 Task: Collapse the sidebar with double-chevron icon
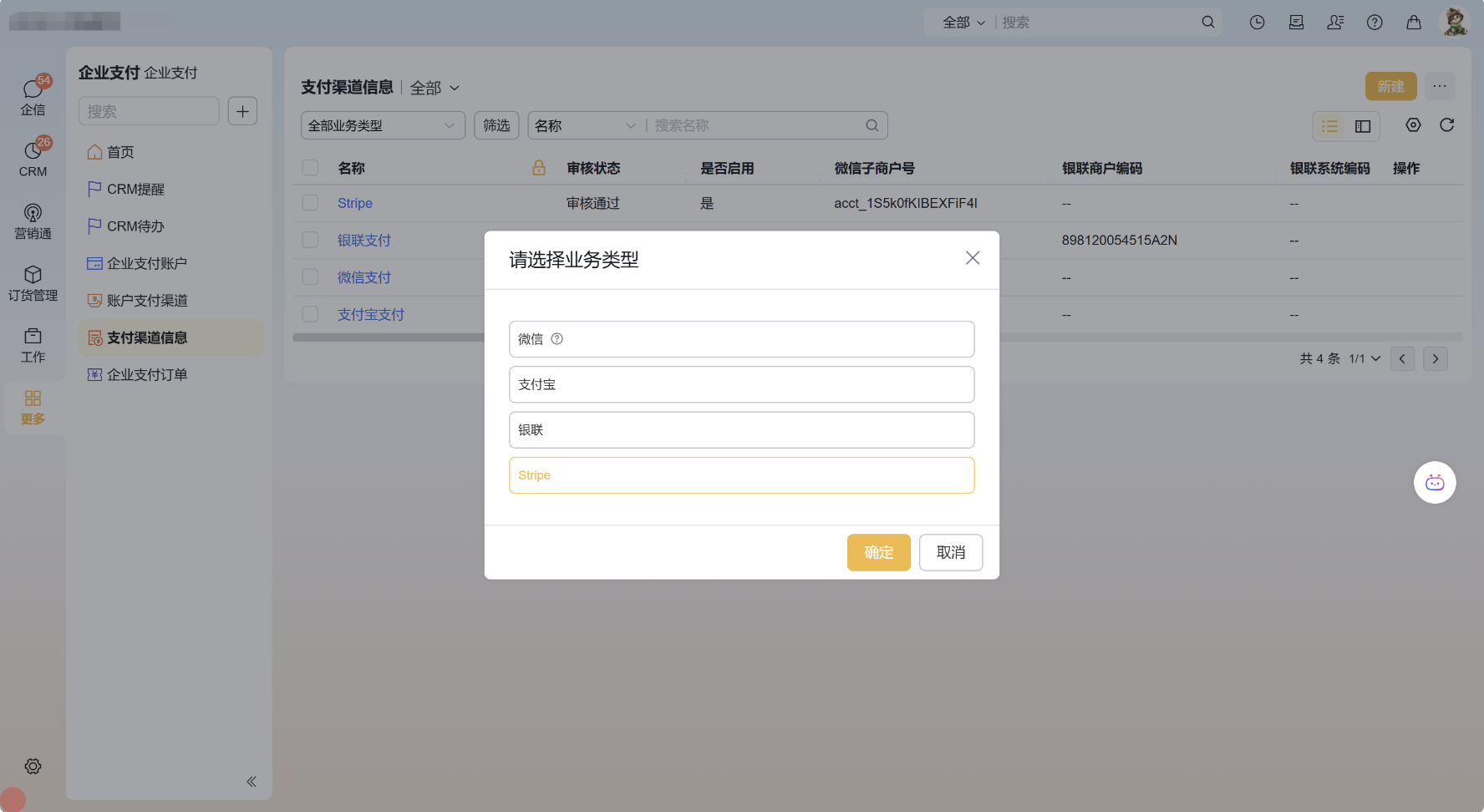tap(252, 782)
